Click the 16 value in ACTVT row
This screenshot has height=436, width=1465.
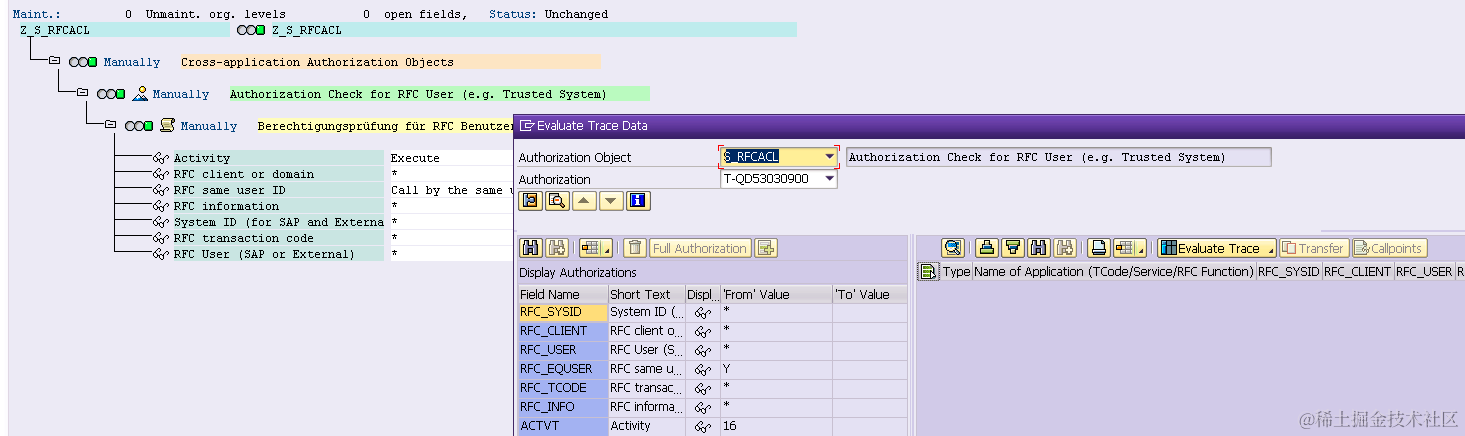click(730, 426)
